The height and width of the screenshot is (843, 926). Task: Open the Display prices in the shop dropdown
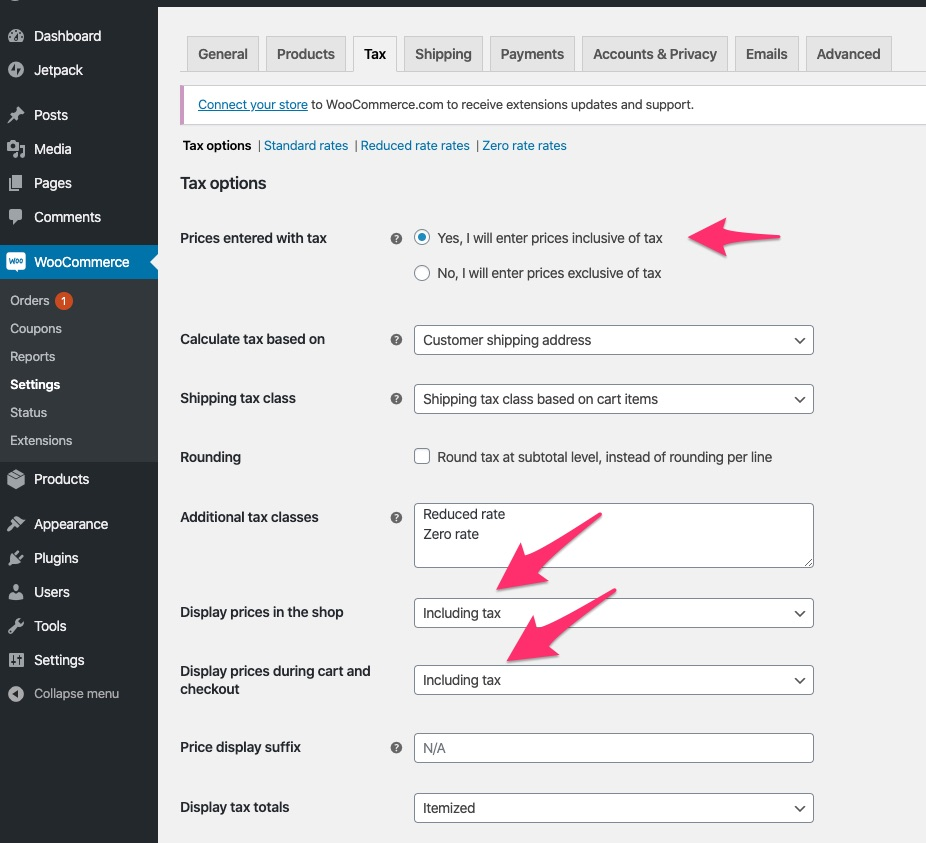614,613
